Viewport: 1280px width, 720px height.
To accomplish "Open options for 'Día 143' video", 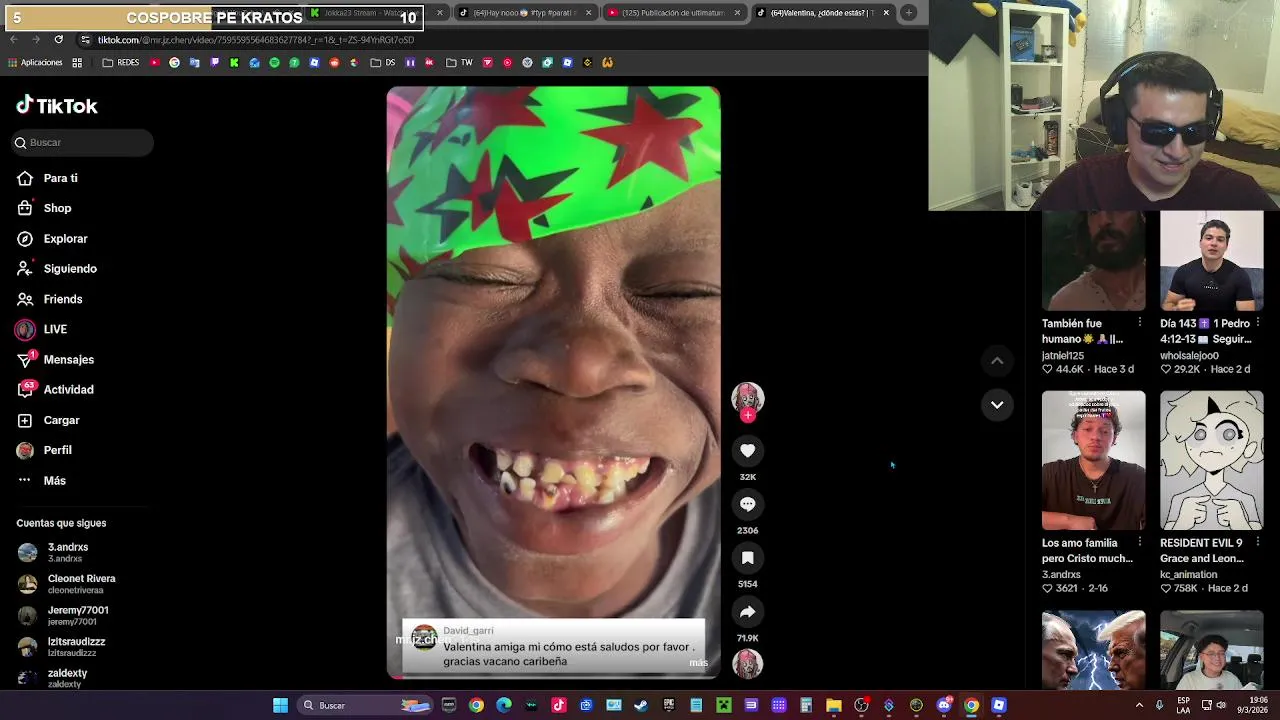I will (1258, 323).
